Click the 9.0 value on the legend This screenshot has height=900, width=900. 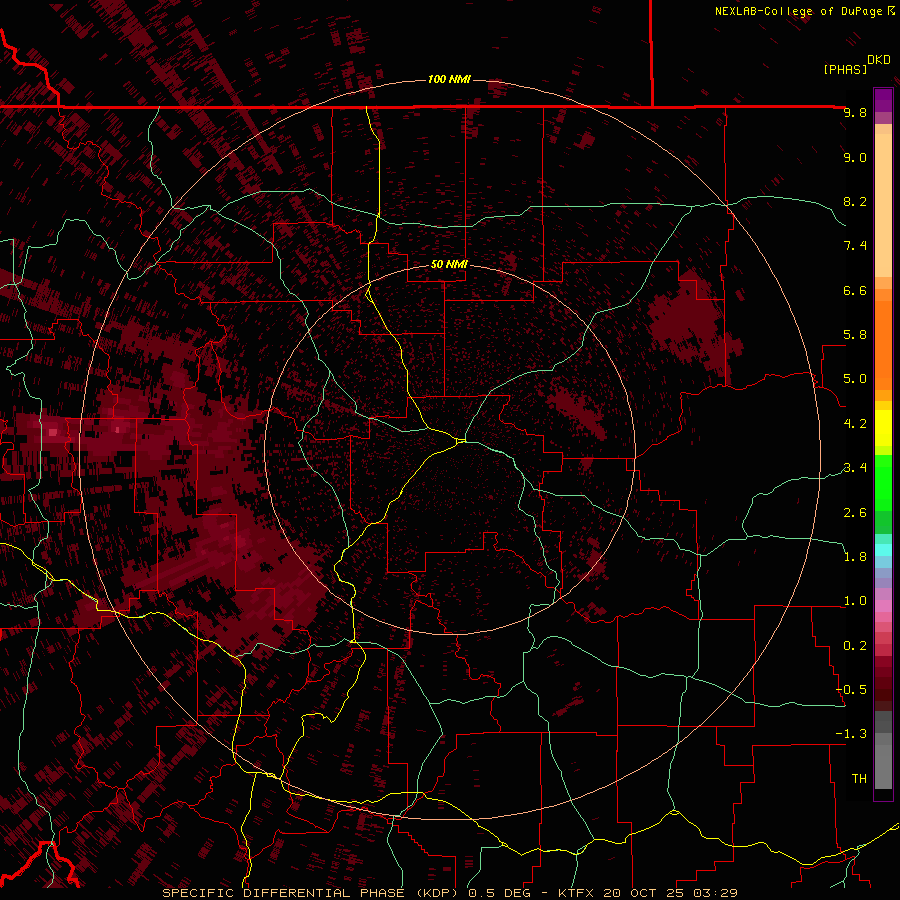[855, 157]
